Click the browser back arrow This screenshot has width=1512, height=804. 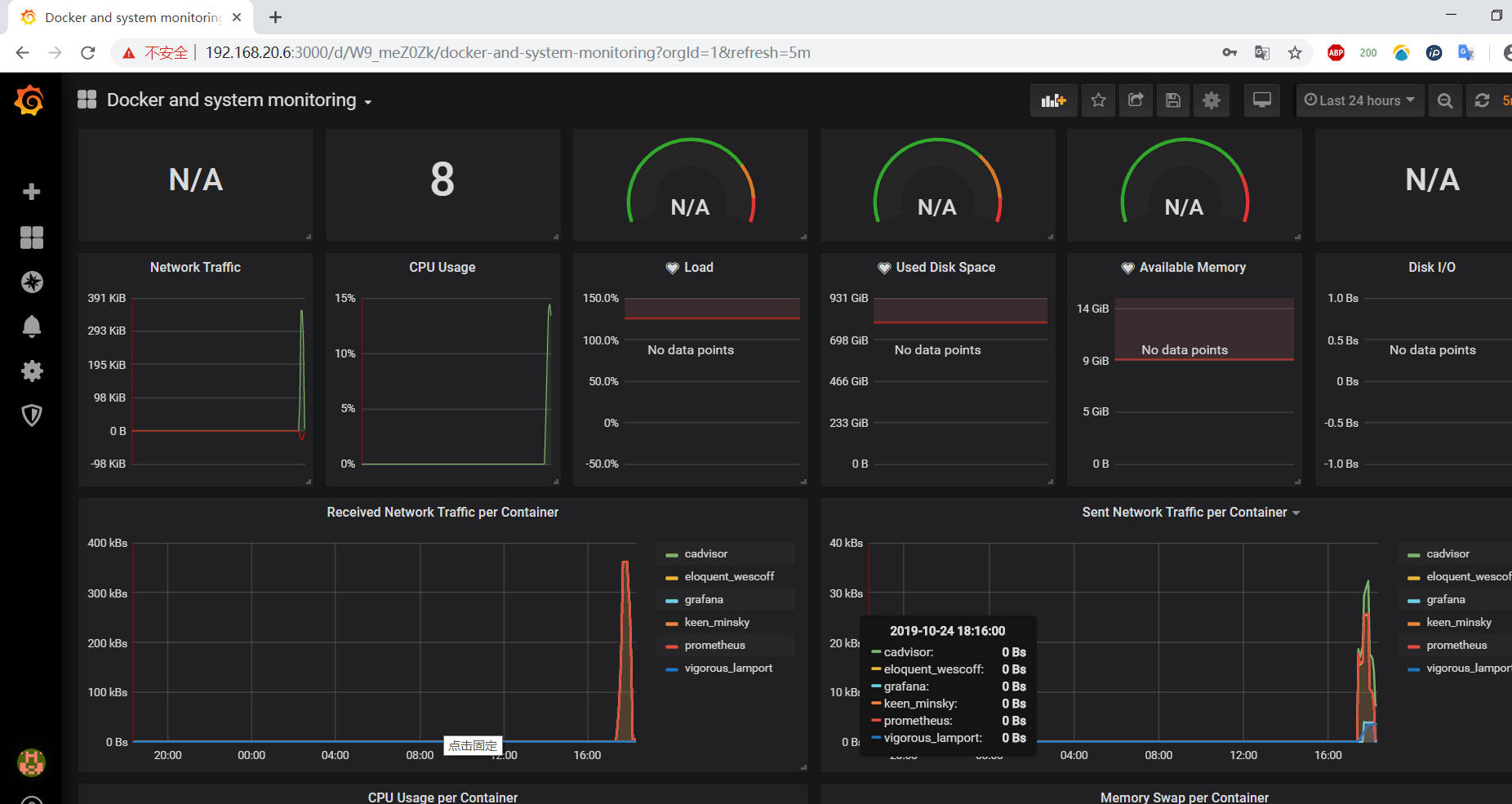(22, 53)
